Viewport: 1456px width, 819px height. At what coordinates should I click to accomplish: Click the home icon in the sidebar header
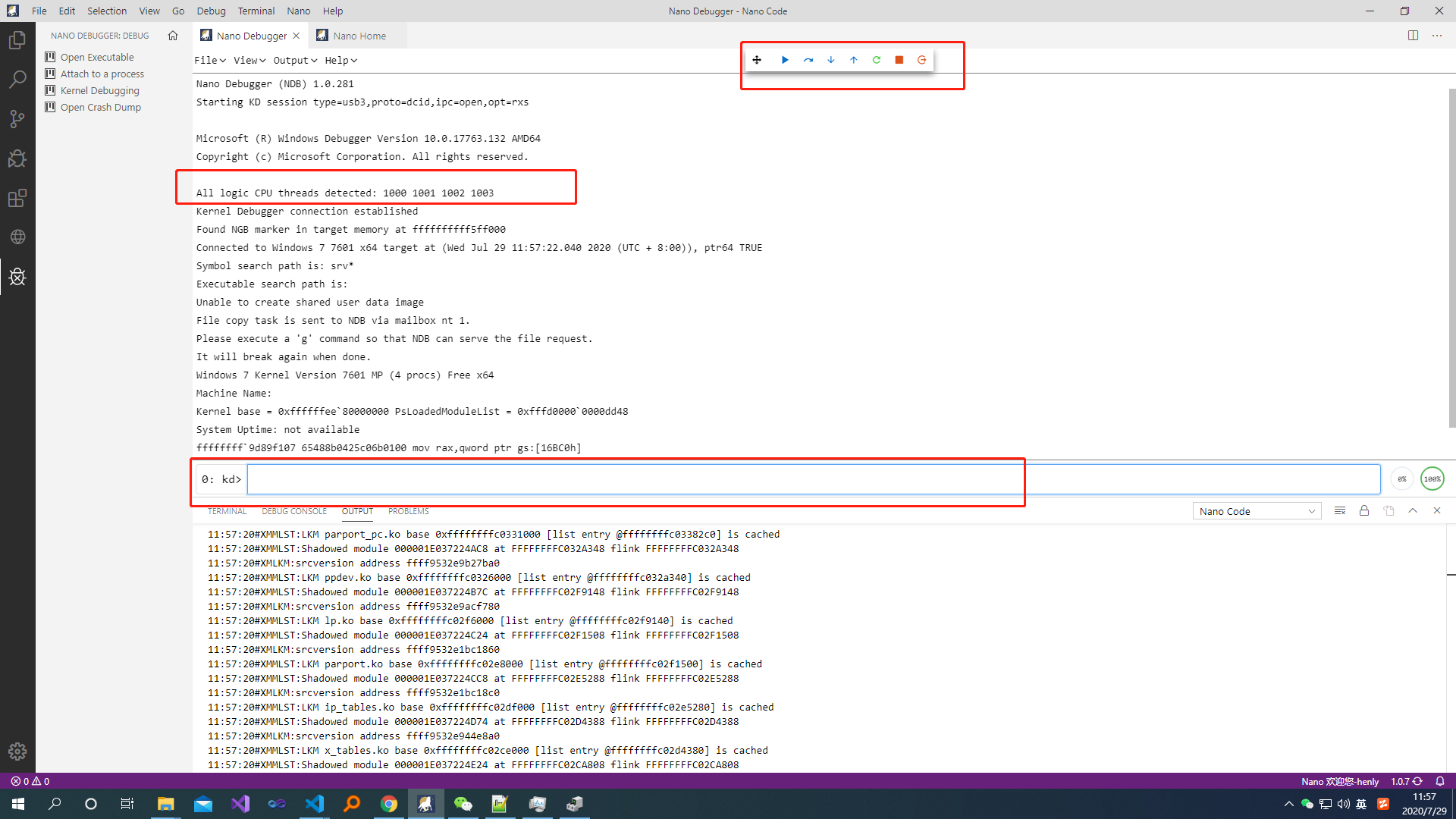[x=173, y=36]
